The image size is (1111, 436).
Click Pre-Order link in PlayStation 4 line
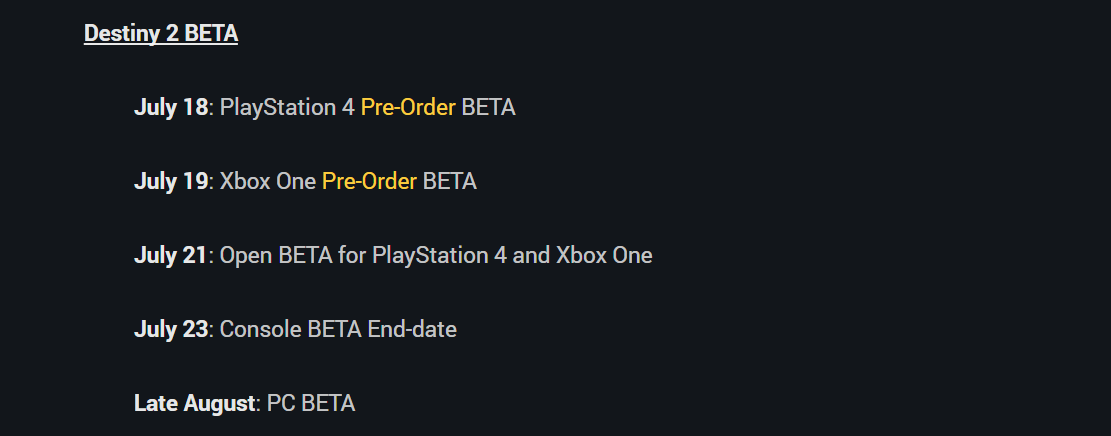(408, 107)
